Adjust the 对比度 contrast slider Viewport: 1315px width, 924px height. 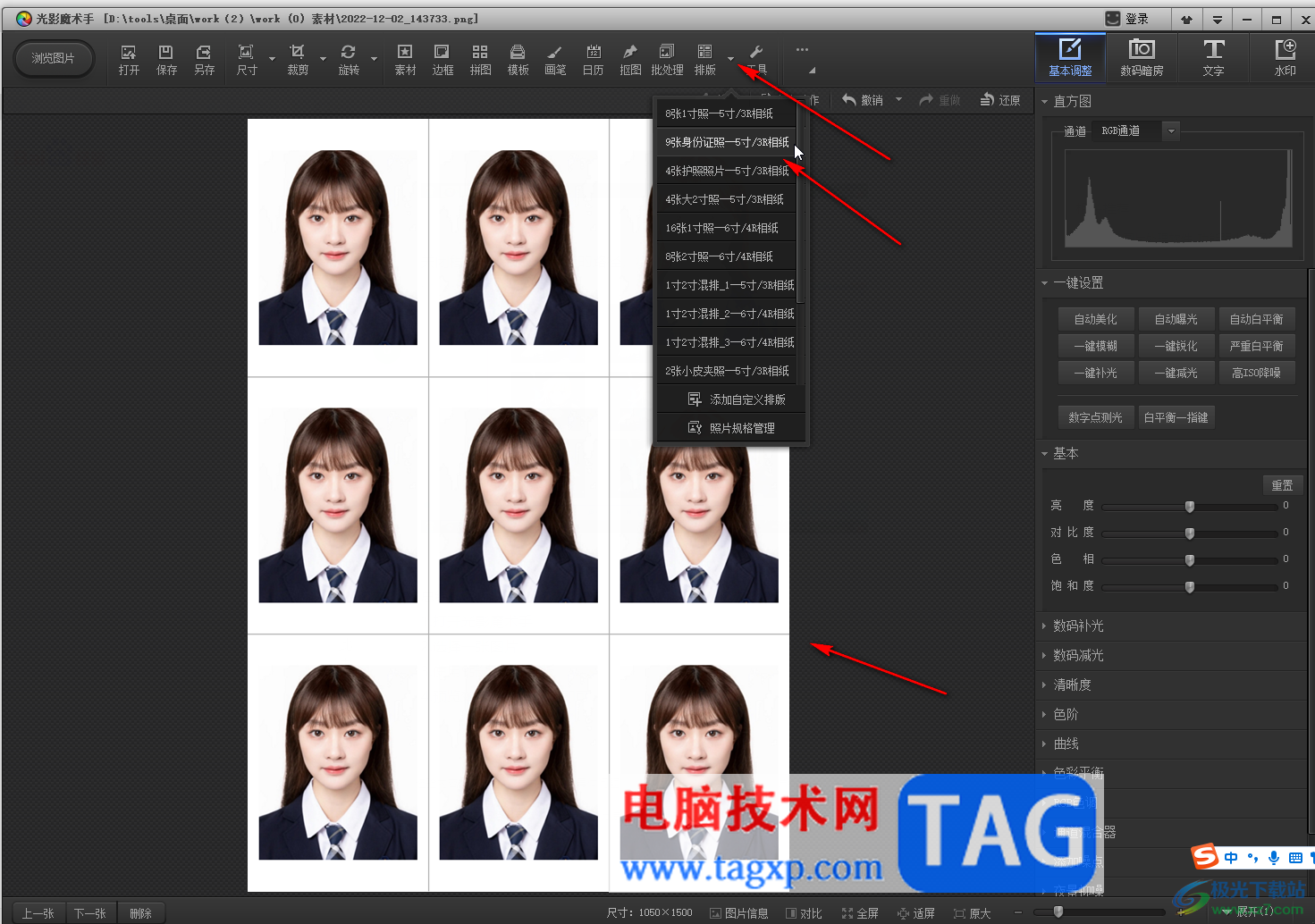tap(1190, 533)
